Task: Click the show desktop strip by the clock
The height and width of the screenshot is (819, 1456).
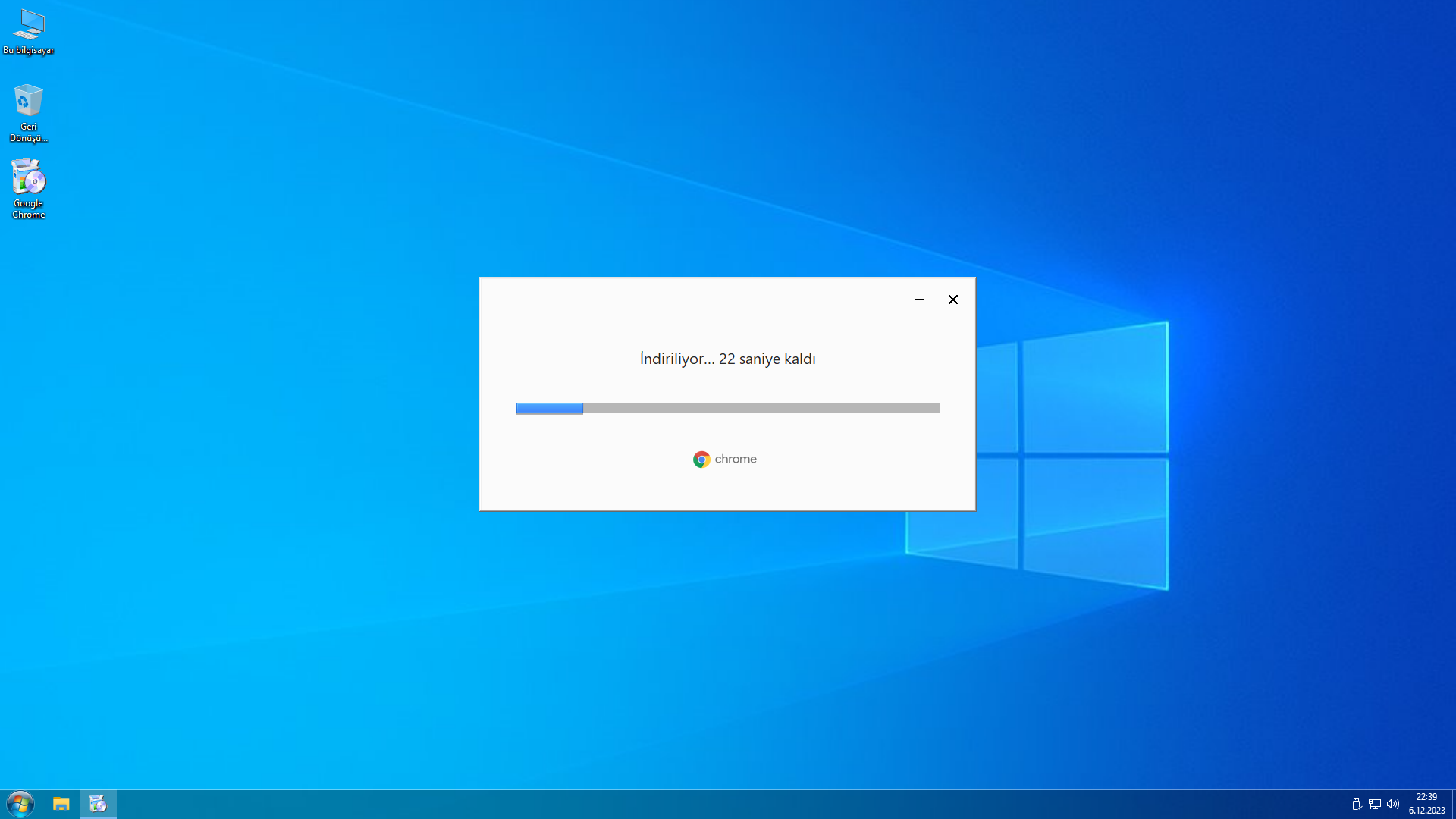Action: pyautogui.click(x=1453, y=804)
